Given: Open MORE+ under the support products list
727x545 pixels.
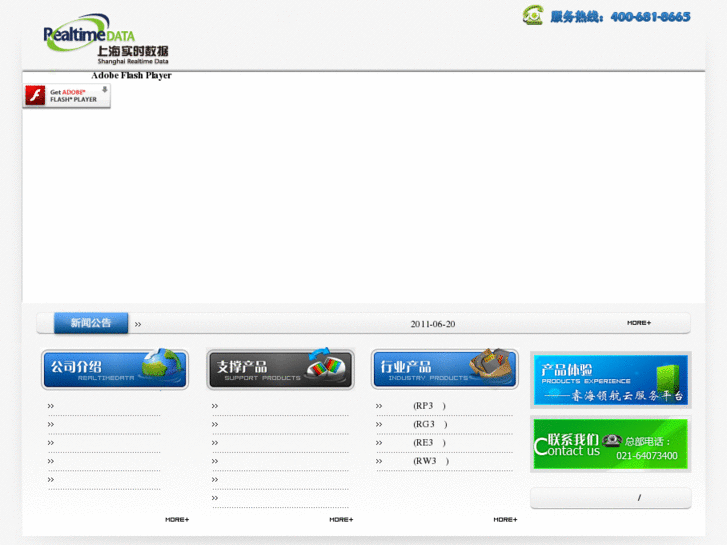Looking at the screenshot, I should point(341,519).
